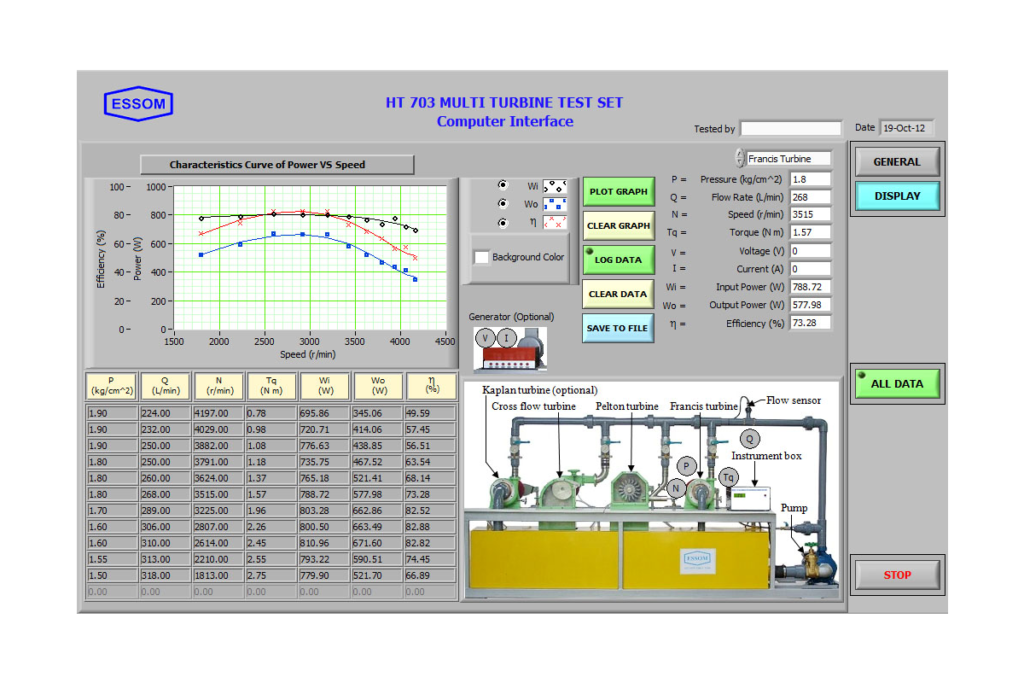Expand the η plot style selector
The width and height of the screenshot is (1024, 683).
[x=554, y=222]
